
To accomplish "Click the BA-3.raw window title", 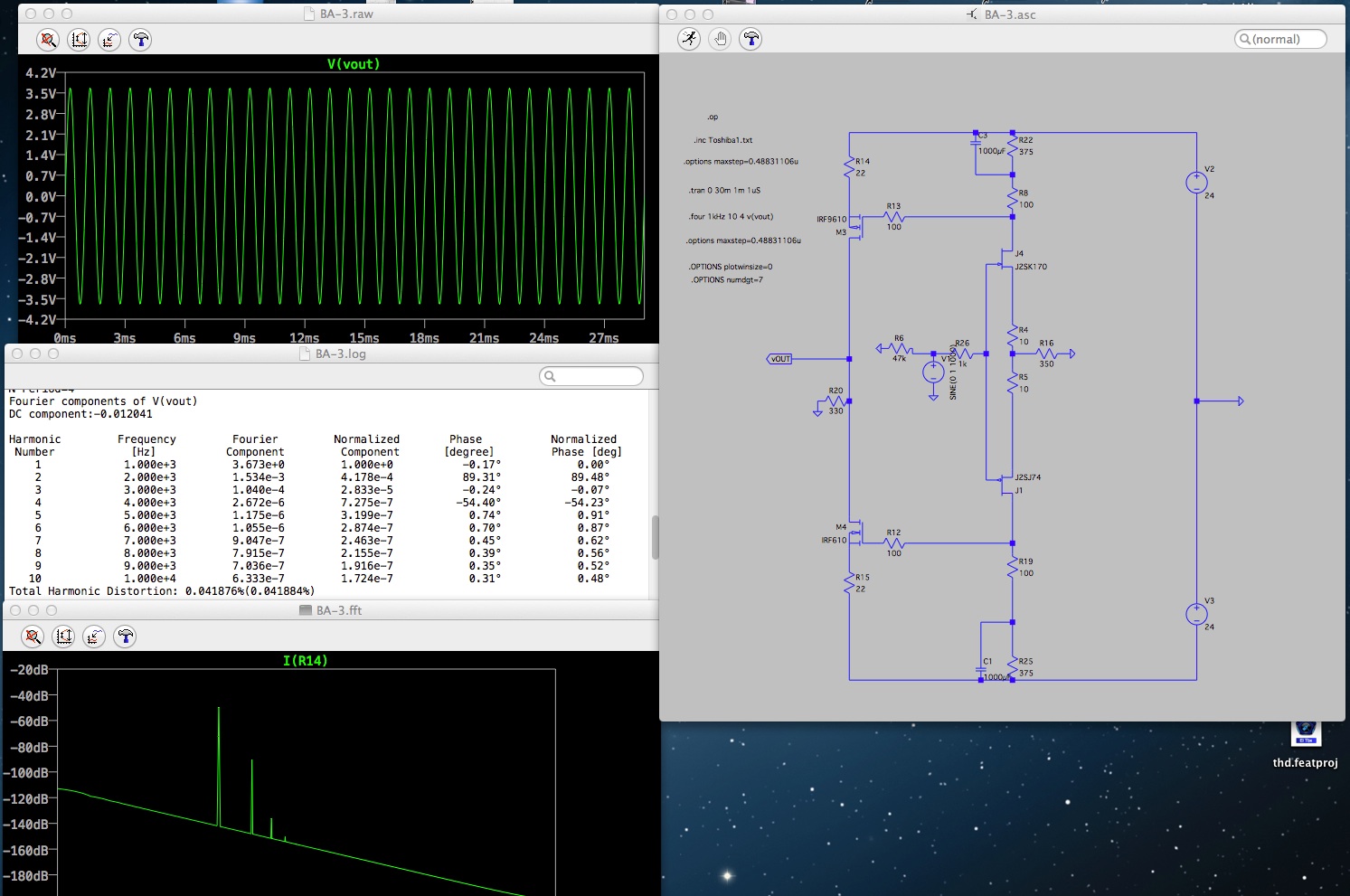I will (346, 14).
